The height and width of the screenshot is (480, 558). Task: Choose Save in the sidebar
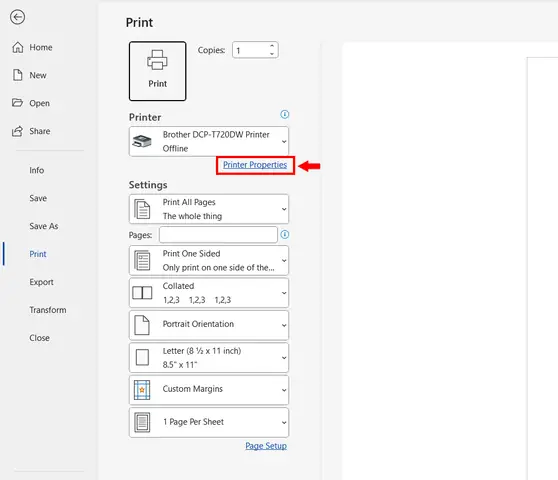point(38,198)
